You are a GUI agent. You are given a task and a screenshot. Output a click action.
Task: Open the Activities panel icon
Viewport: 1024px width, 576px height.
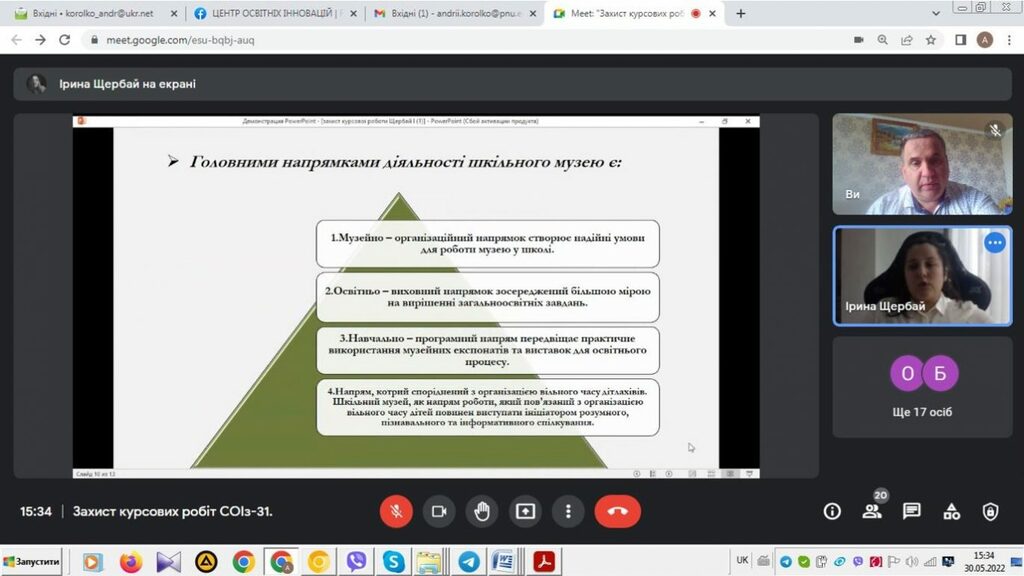point(951,511)
